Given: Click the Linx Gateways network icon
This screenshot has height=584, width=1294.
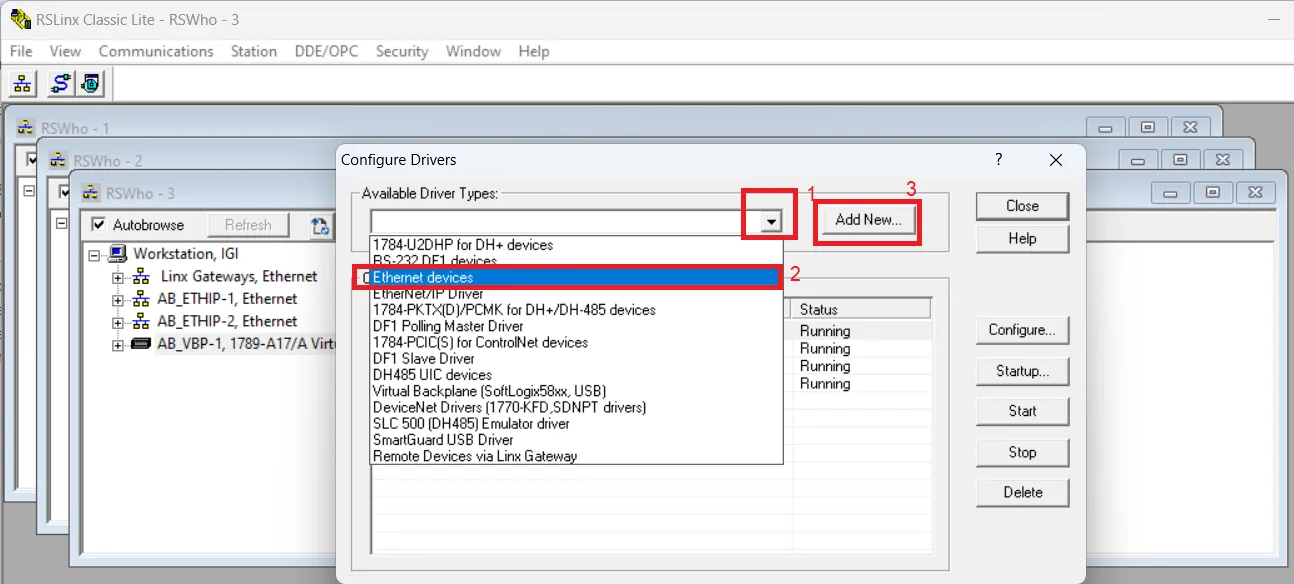Looking at the screenshot, I should pos(142,277).
